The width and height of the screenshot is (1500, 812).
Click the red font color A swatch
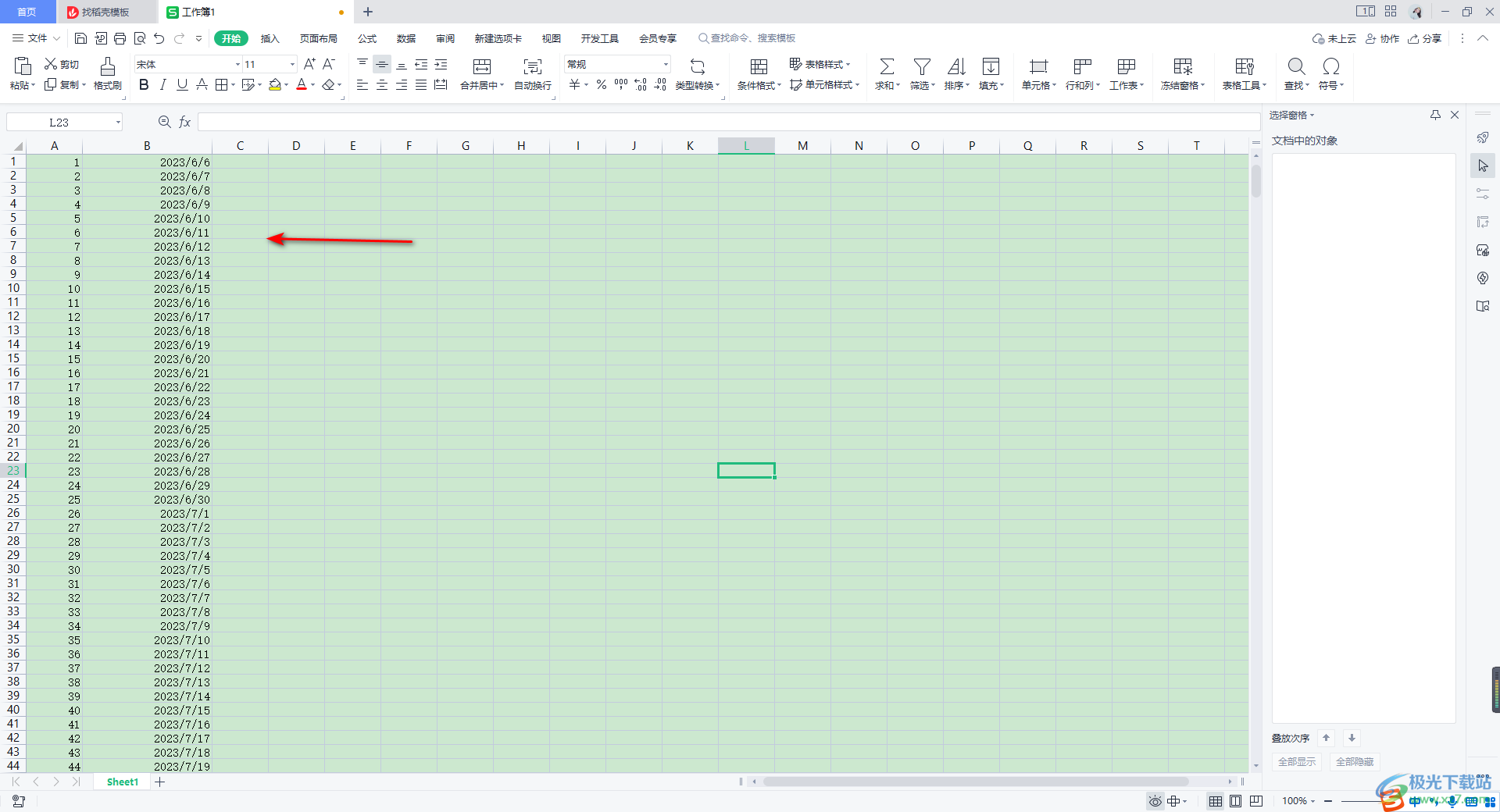(x=302, y=84)
